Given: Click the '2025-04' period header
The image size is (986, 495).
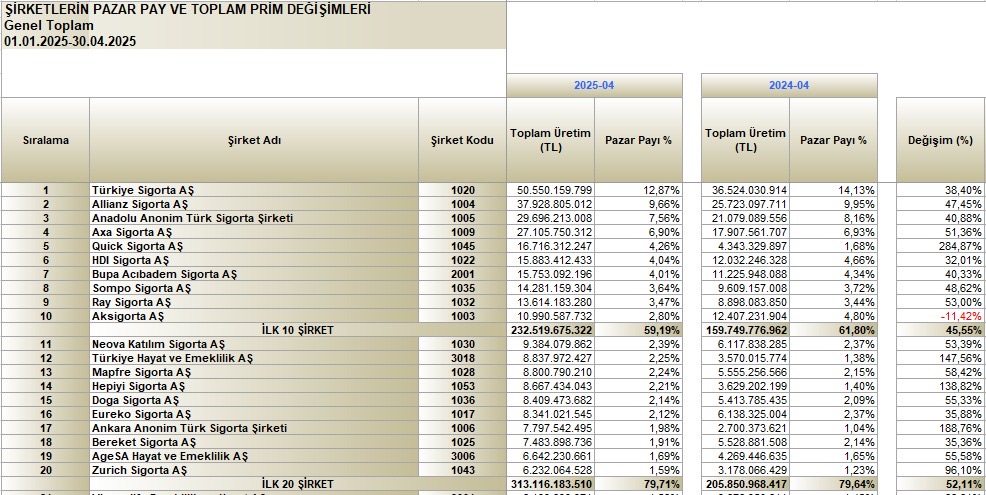Looking at the screenshot, I should [x=594, y=86].
